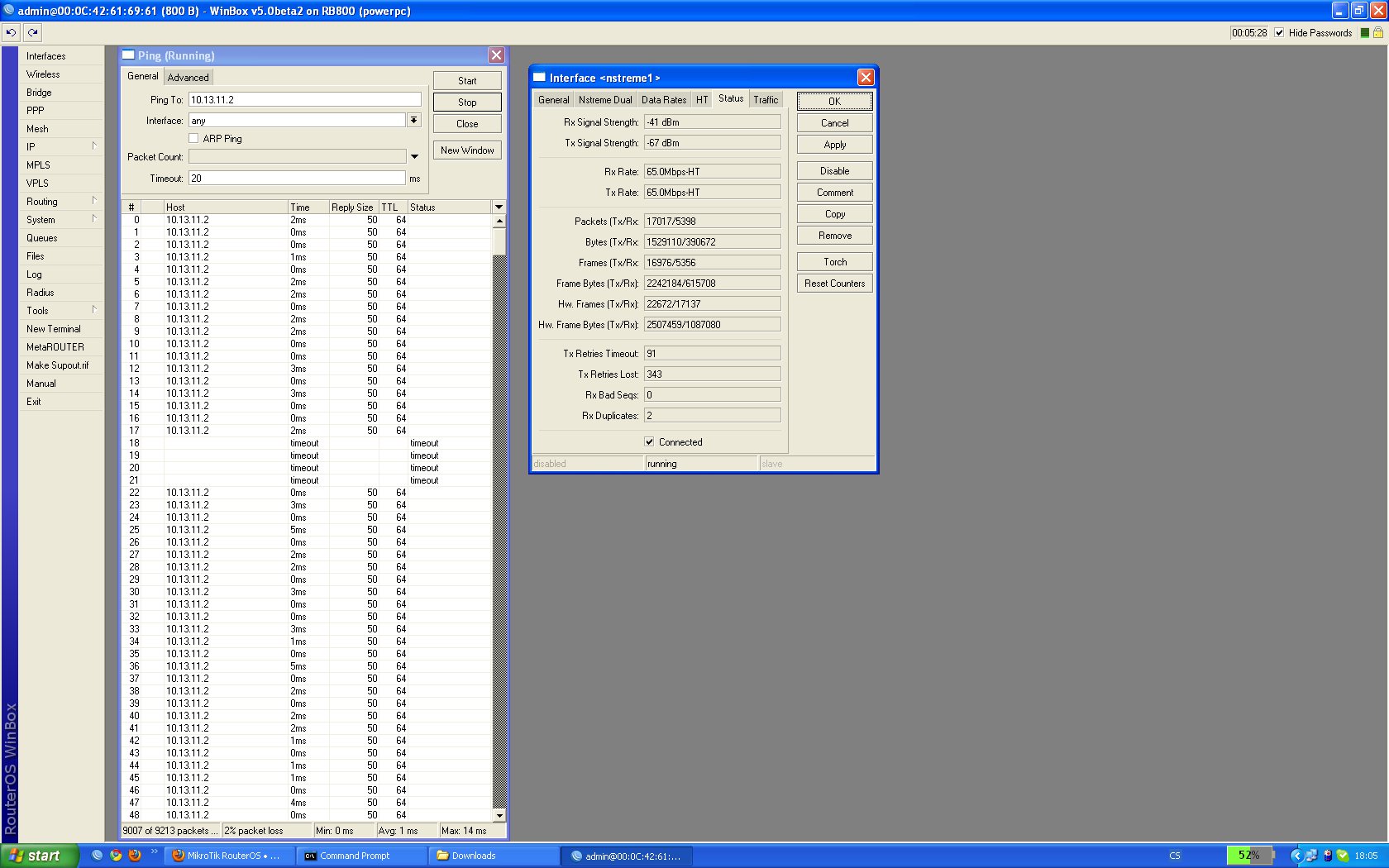1389x868 pixels.
Task: Switch to the General tab in Interface dialog
Action: click(x=553, y=100)
